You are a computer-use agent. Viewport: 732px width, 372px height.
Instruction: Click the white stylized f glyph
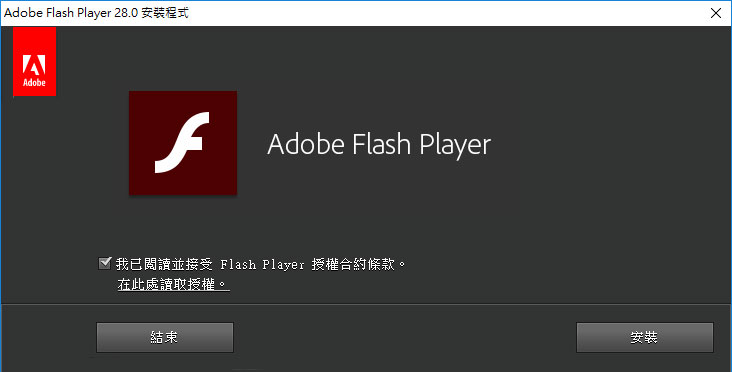pos(182,142)
